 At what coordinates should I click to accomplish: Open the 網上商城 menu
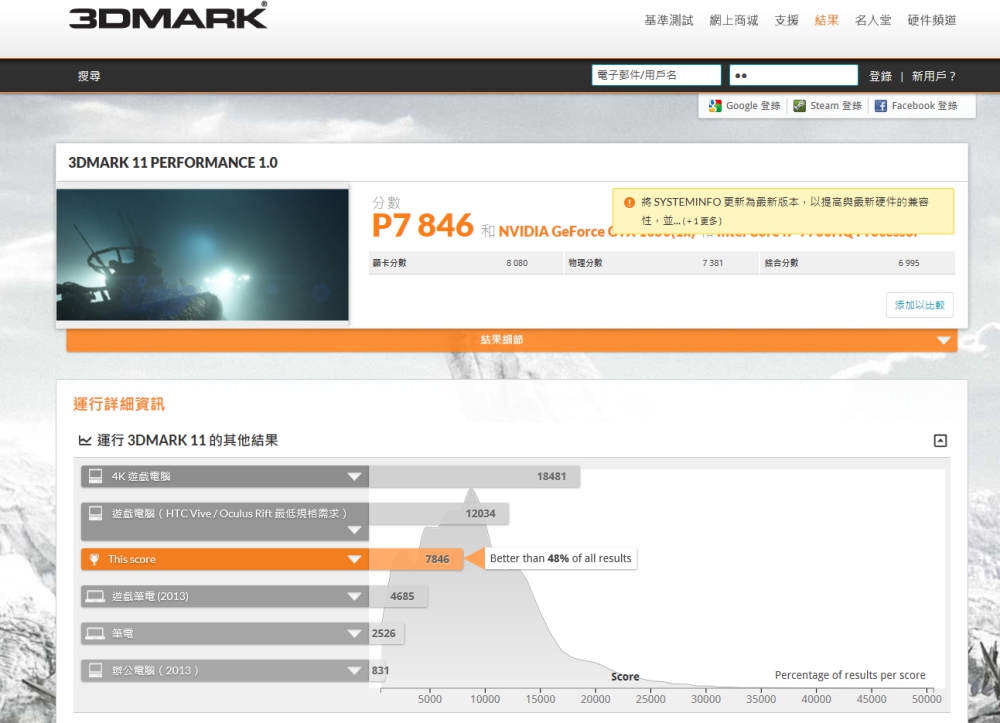pyautogui.click(x=733, y=20)
